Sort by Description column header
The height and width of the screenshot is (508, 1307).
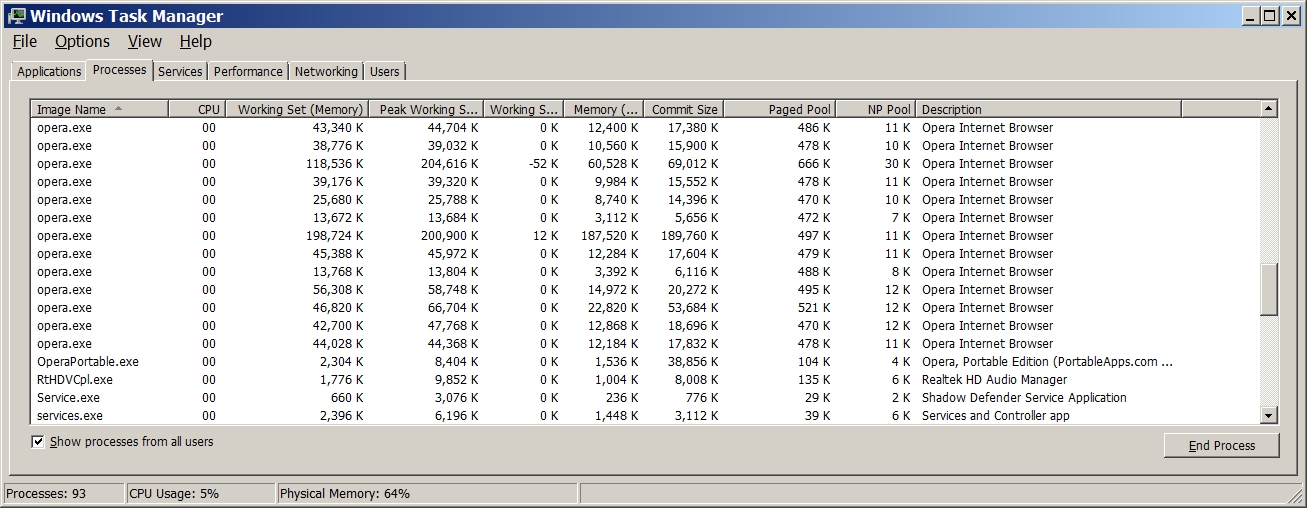[1048, 109]
